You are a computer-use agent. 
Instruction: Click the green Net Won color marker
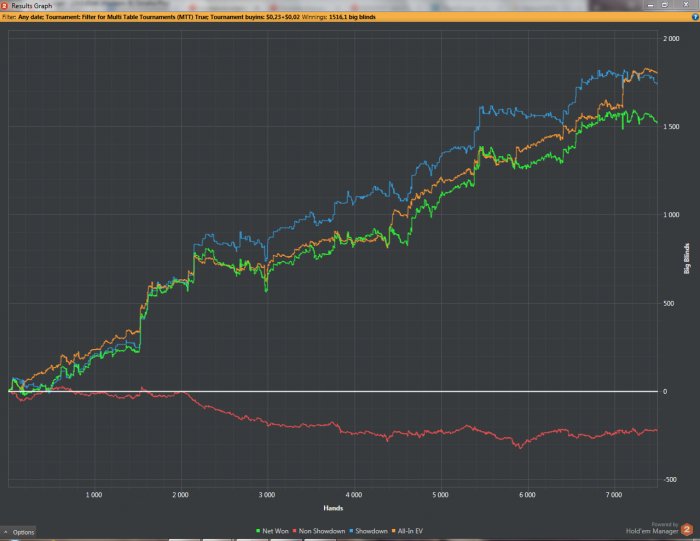[x=258, y=531]
